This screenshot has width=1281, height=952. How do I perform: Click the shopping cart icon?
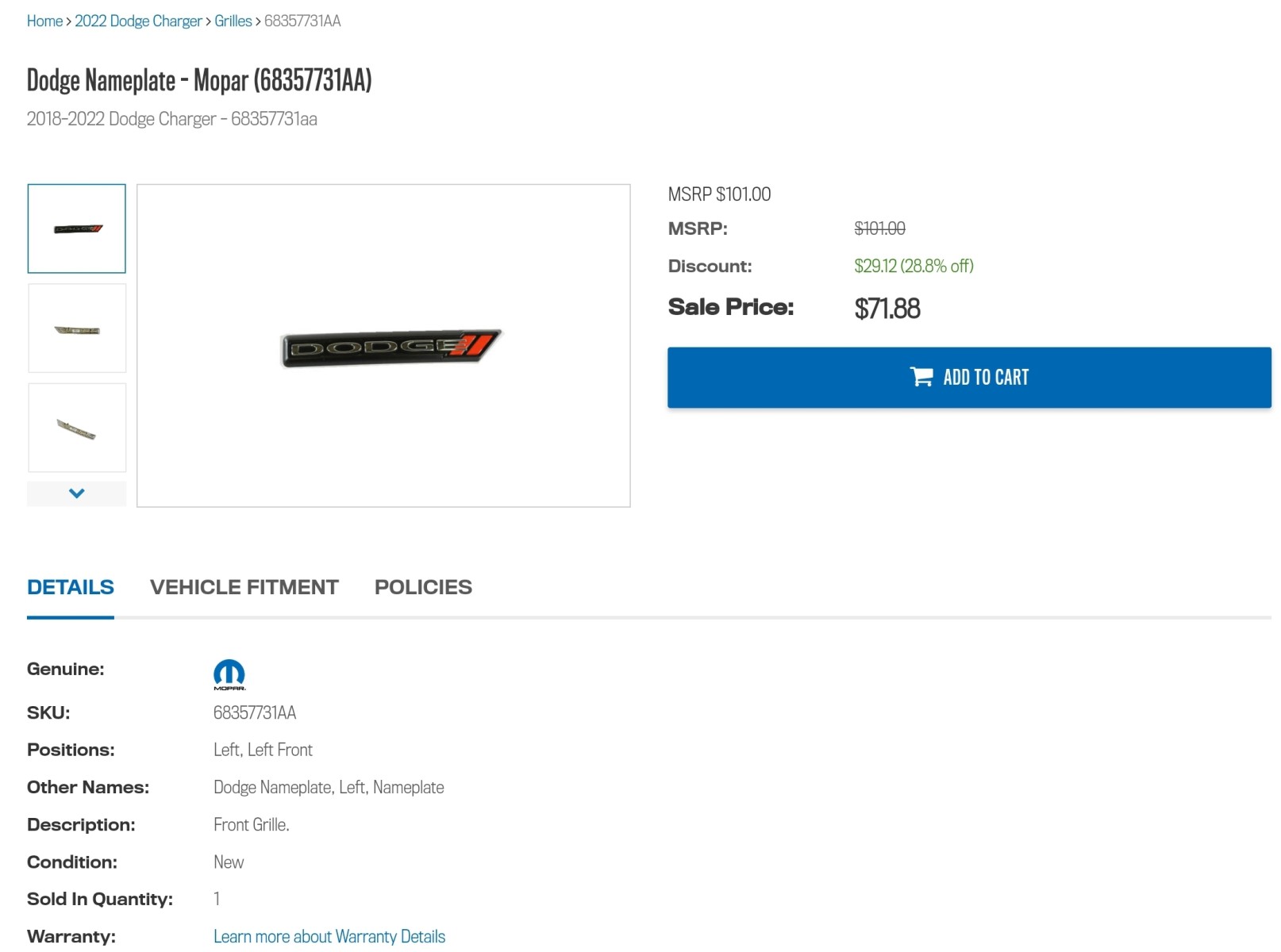coord(921,377)
